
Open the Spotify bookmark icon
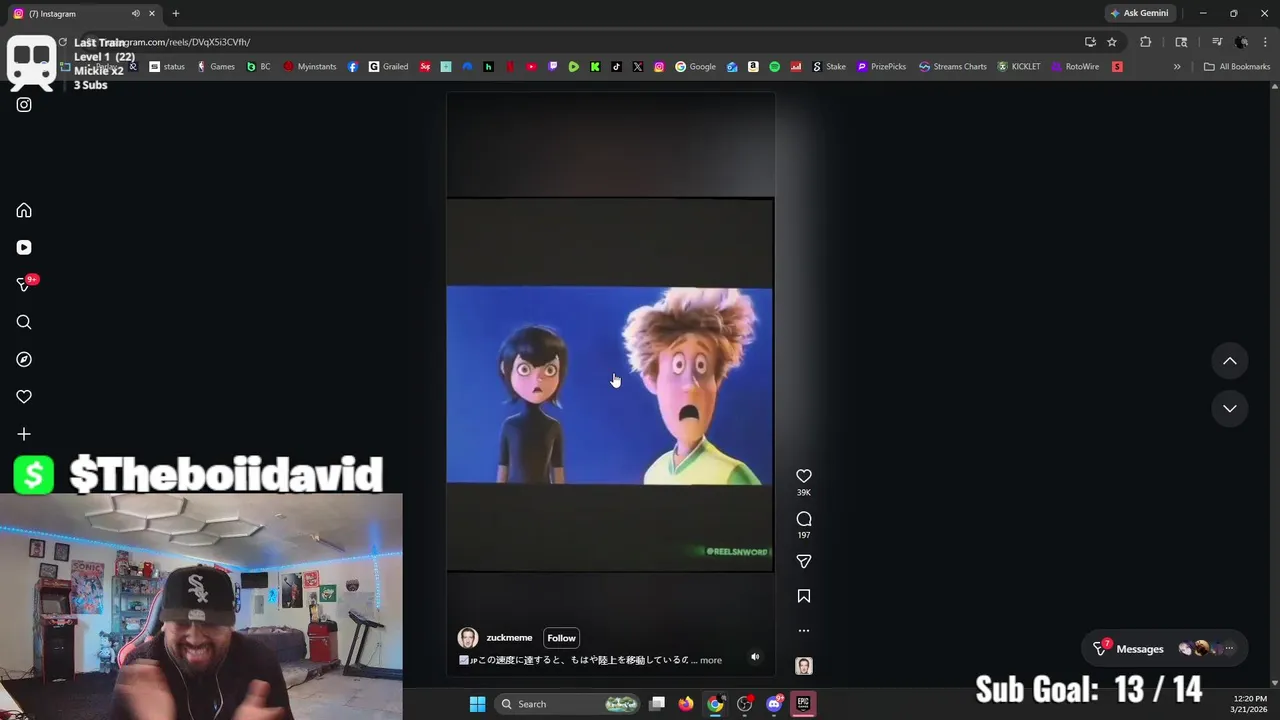point(774,67)
